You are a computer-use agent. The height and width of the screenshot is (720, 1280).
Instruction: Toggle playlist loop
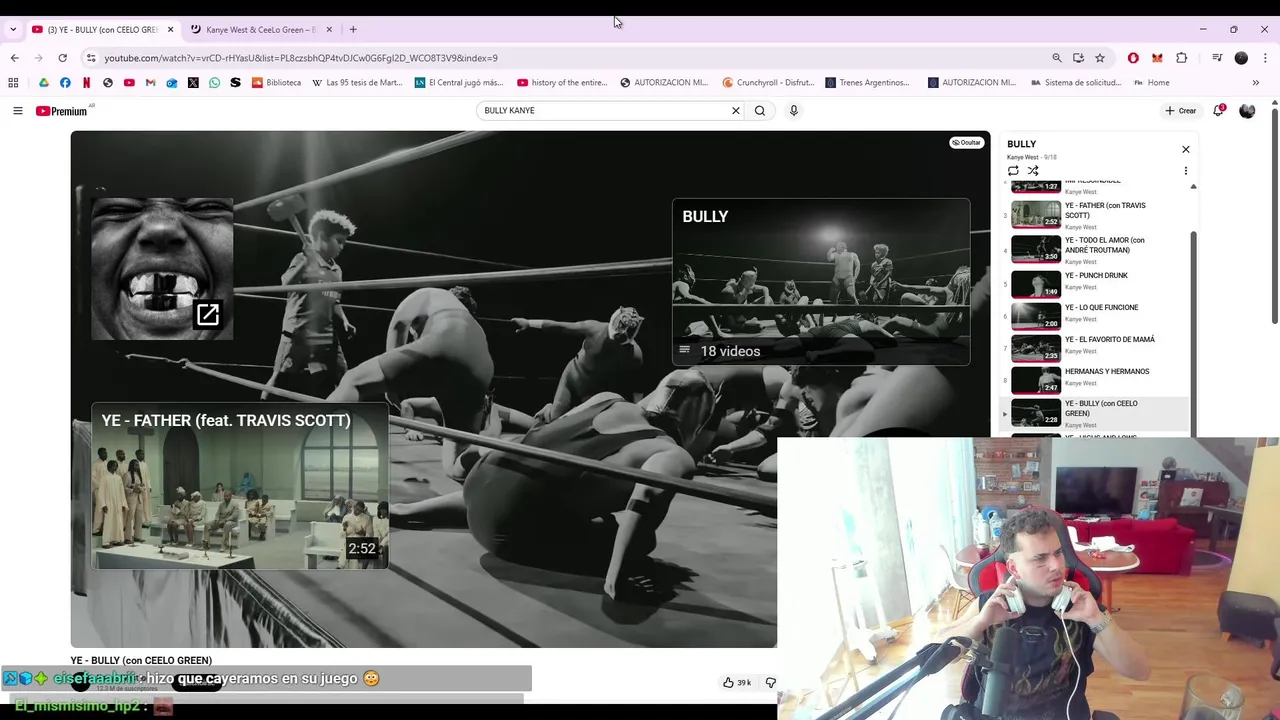pos(1013,171)
